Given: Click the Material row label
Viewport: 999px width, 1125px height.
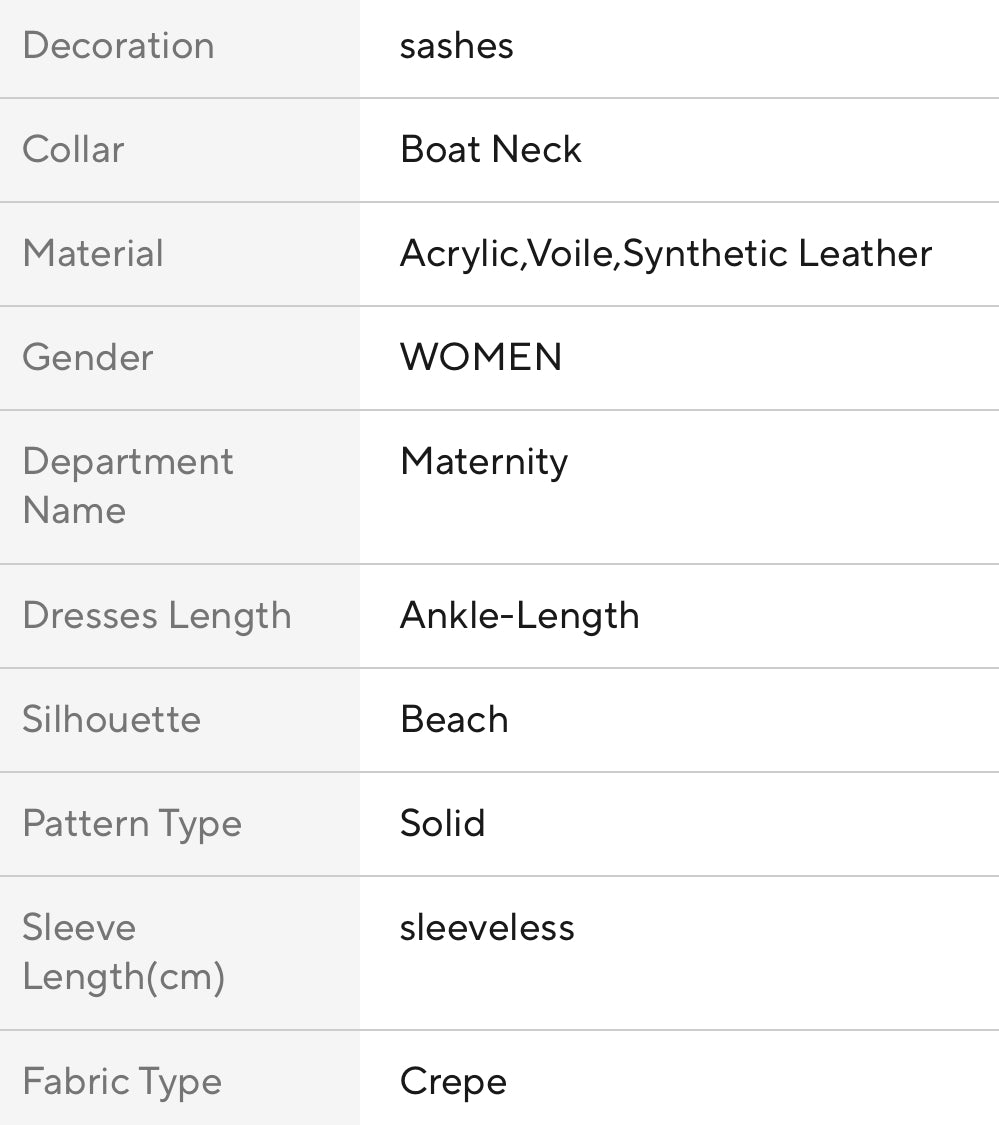Looking at the screenshot, I should [x=92, y=254].
